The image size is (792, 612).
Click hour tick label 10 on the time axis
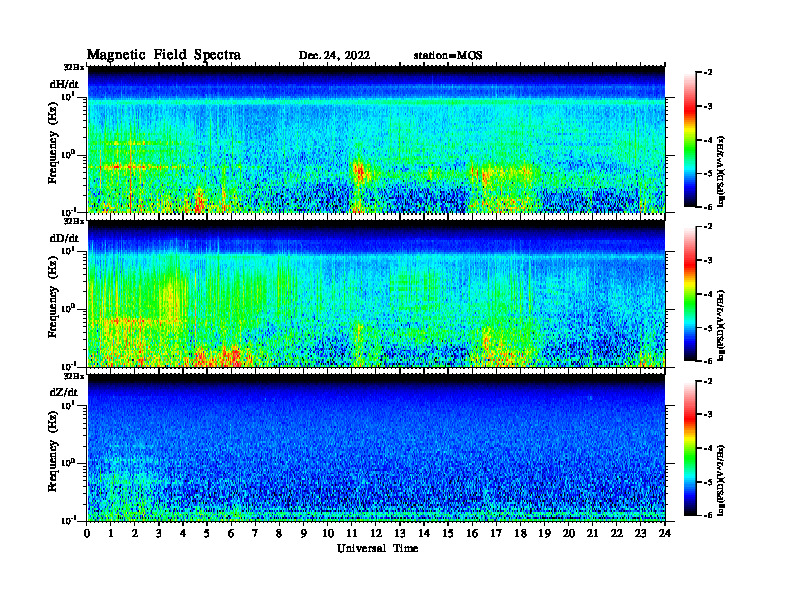[328, 534]
